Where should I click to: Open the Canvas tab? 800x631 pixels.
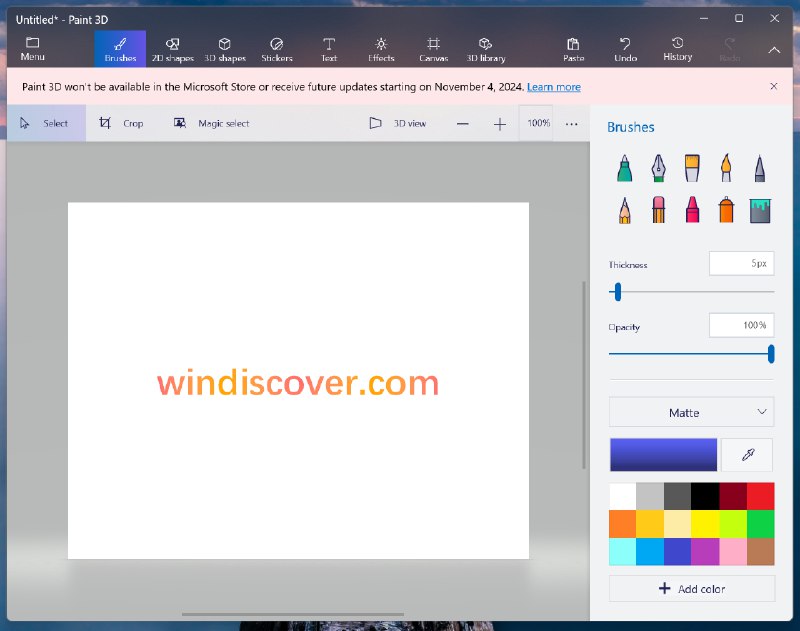pyautogui.click(x=433, y=49)
